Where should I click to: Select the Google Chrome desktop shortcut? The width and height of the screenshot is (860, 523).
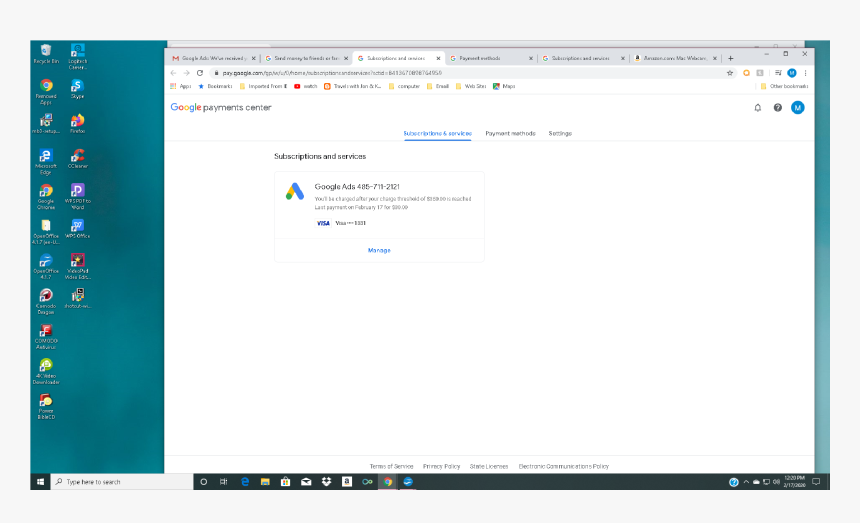(x=46, y=197)
